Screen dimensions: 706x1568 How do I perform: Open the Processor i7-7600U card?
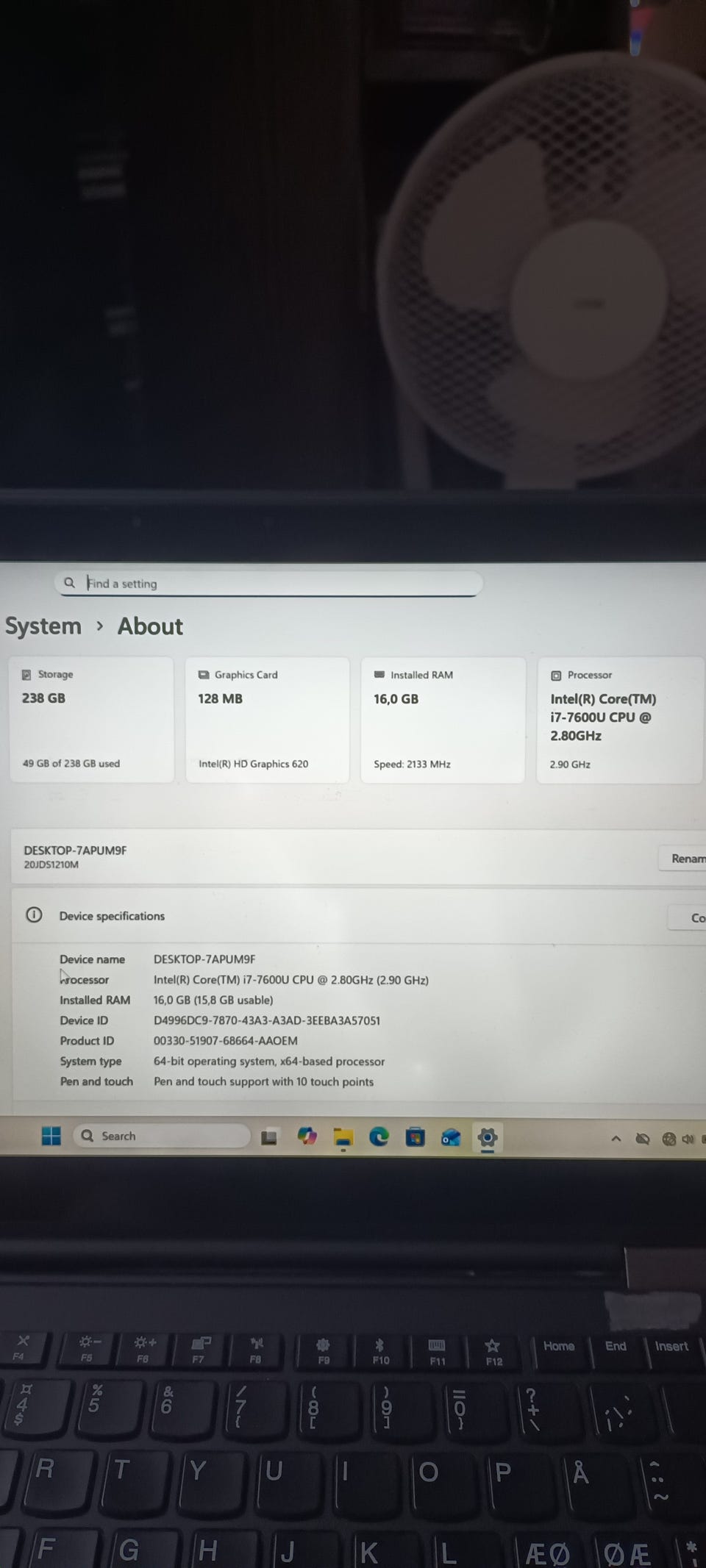point(620,720)
